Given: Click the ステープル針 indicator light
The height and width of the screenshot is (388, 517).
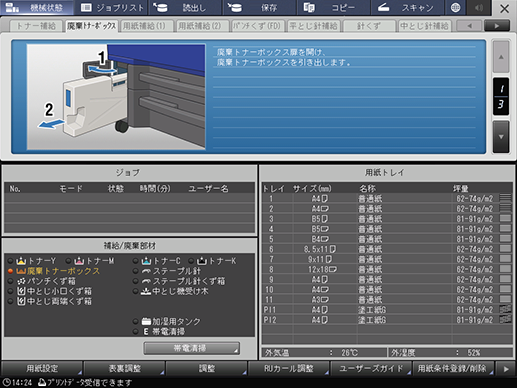Looking at the screenshot, I should (136, 271).
